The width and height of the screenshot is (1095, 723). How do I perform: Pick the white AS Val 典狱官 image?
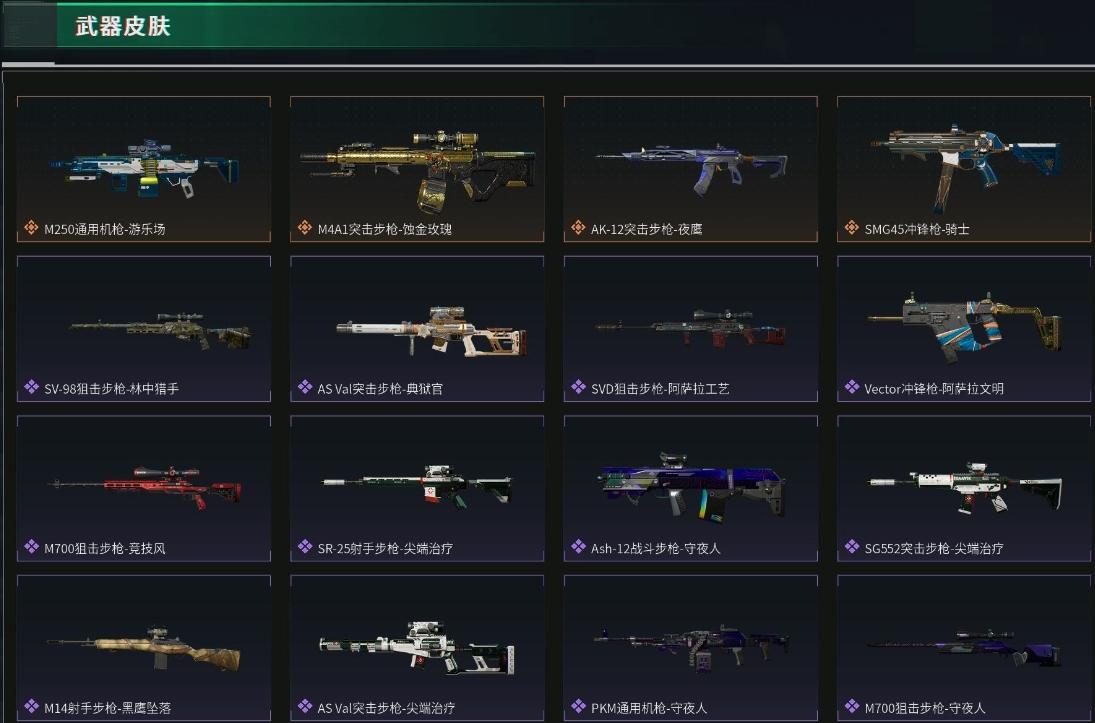(x=431, y=331)
